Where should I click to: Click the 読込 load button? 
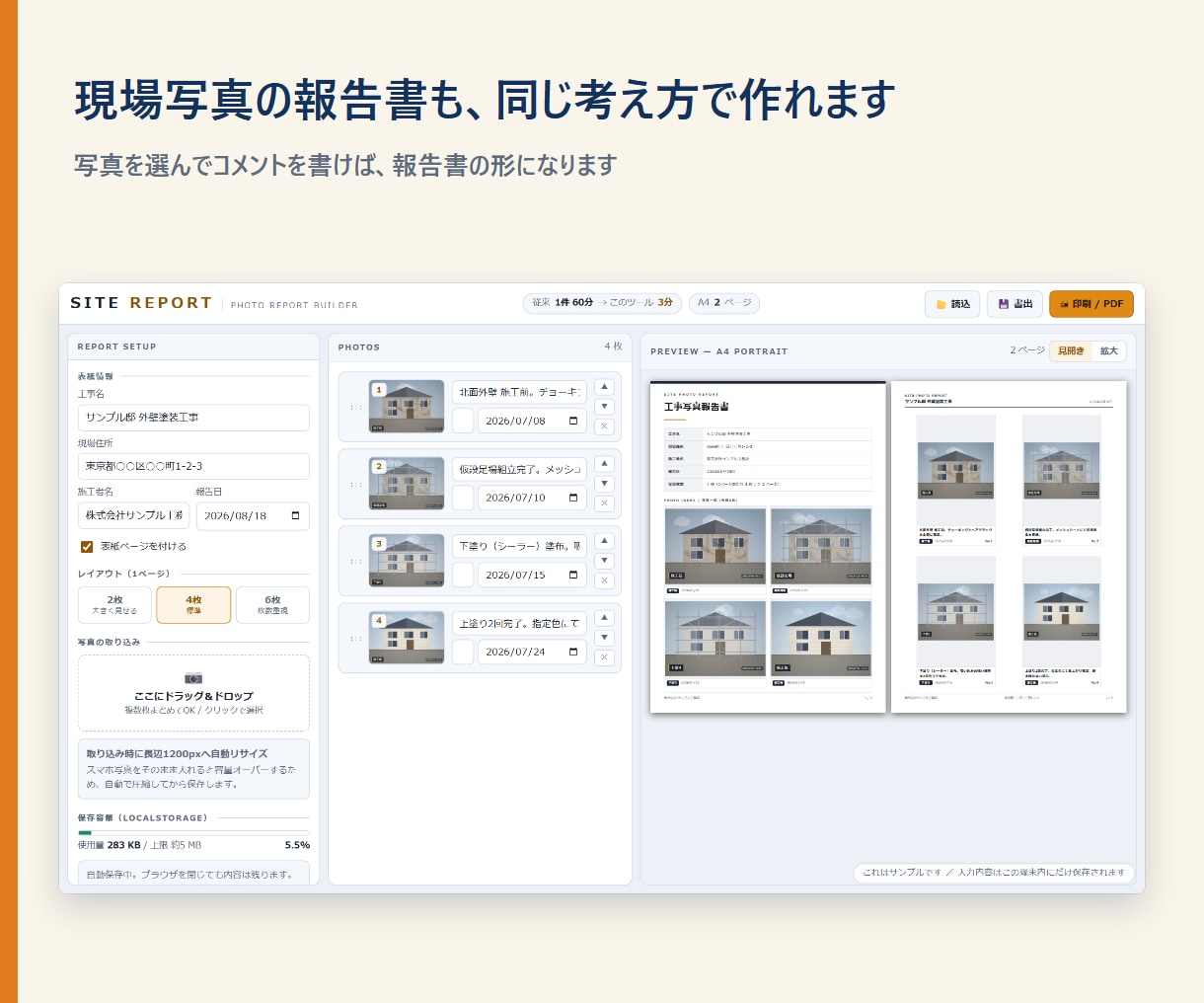[x=952, y=304]
